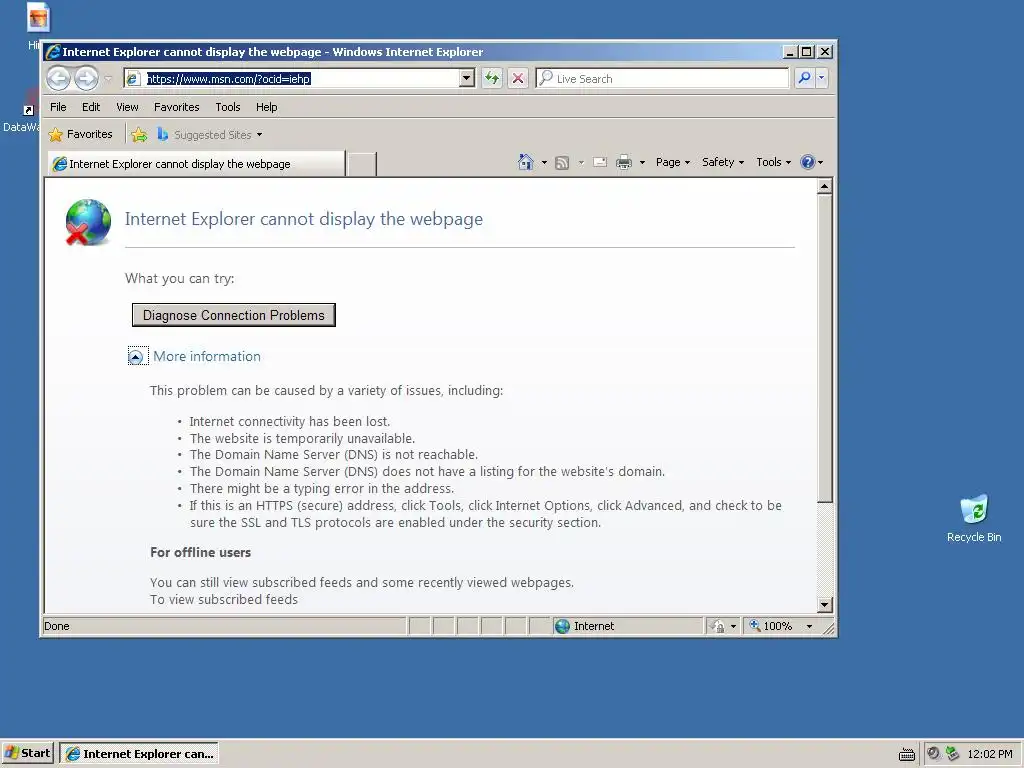Click the vertical scrollbar thumb
Screen dimensions: 1024x768
(x=825, y=349)
